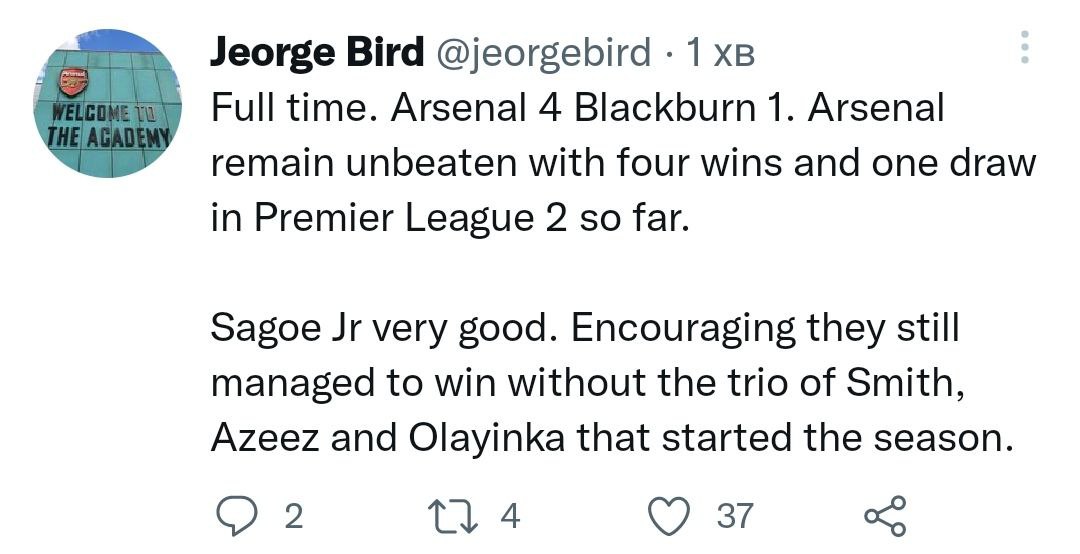The image size is (1080, 554).
Task: Click the Arsenal crest inside the avatar
Action: (x=73, y=82)
